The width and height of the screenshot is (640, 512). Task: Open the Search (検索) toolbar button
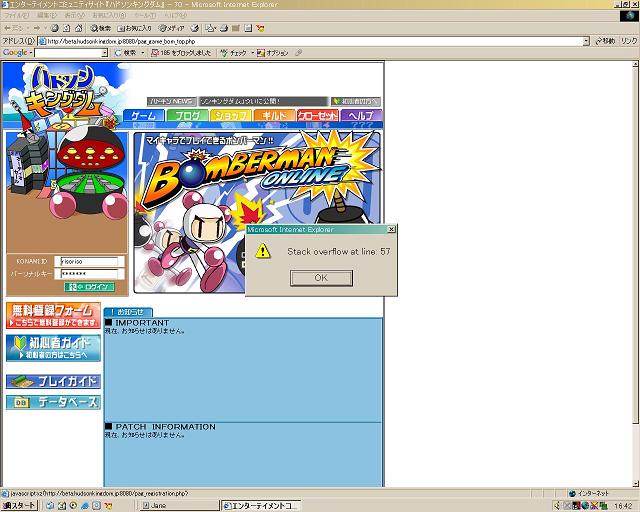(100, 28)
